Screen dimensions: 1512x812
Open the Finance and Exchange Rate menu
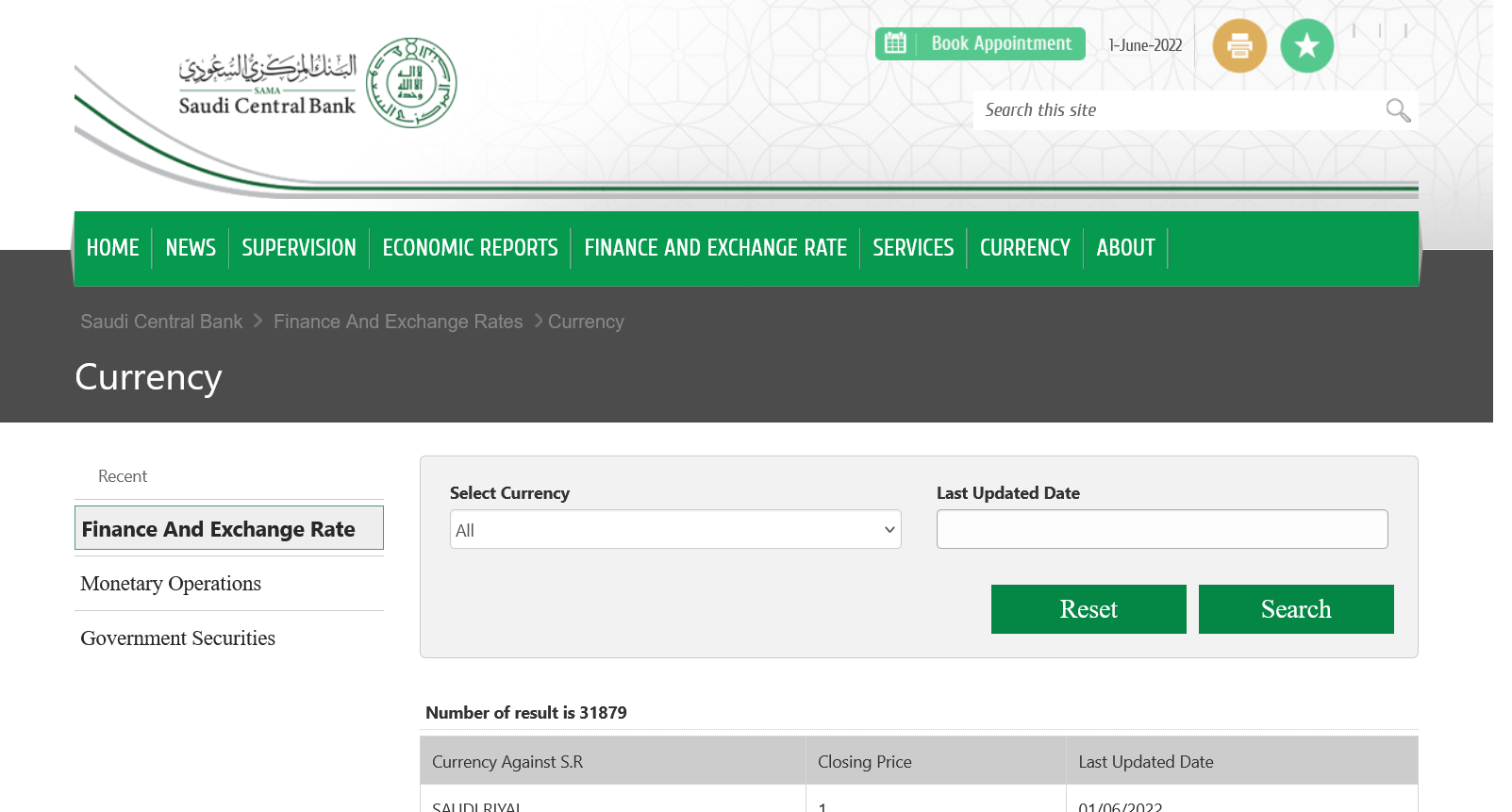point(715,248)
